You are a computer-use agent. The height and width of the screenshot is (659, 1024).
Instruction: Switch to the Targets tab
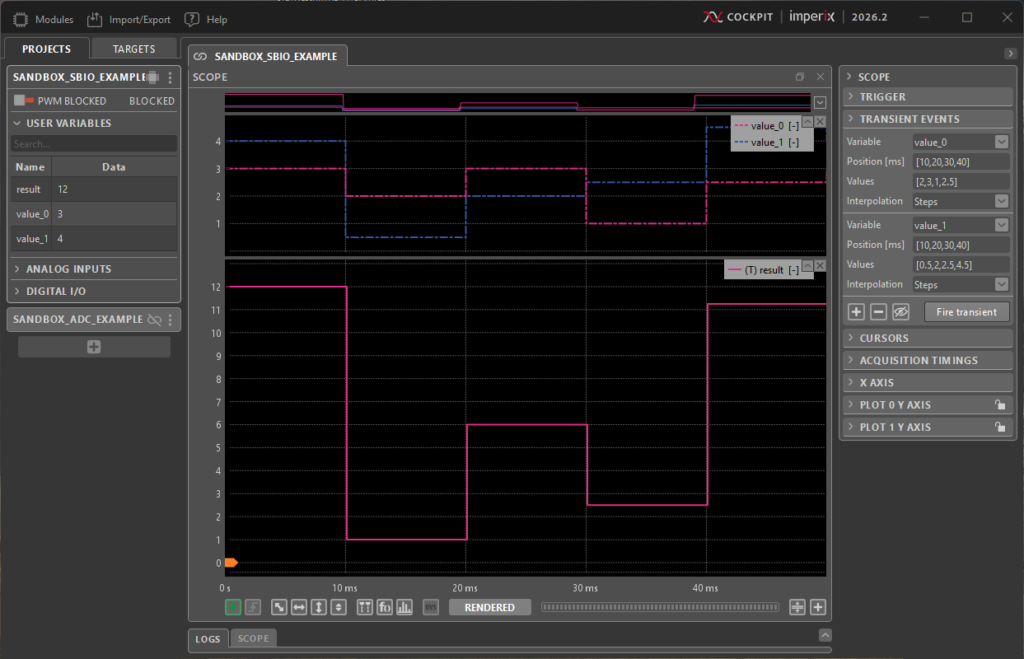[133, 48]
